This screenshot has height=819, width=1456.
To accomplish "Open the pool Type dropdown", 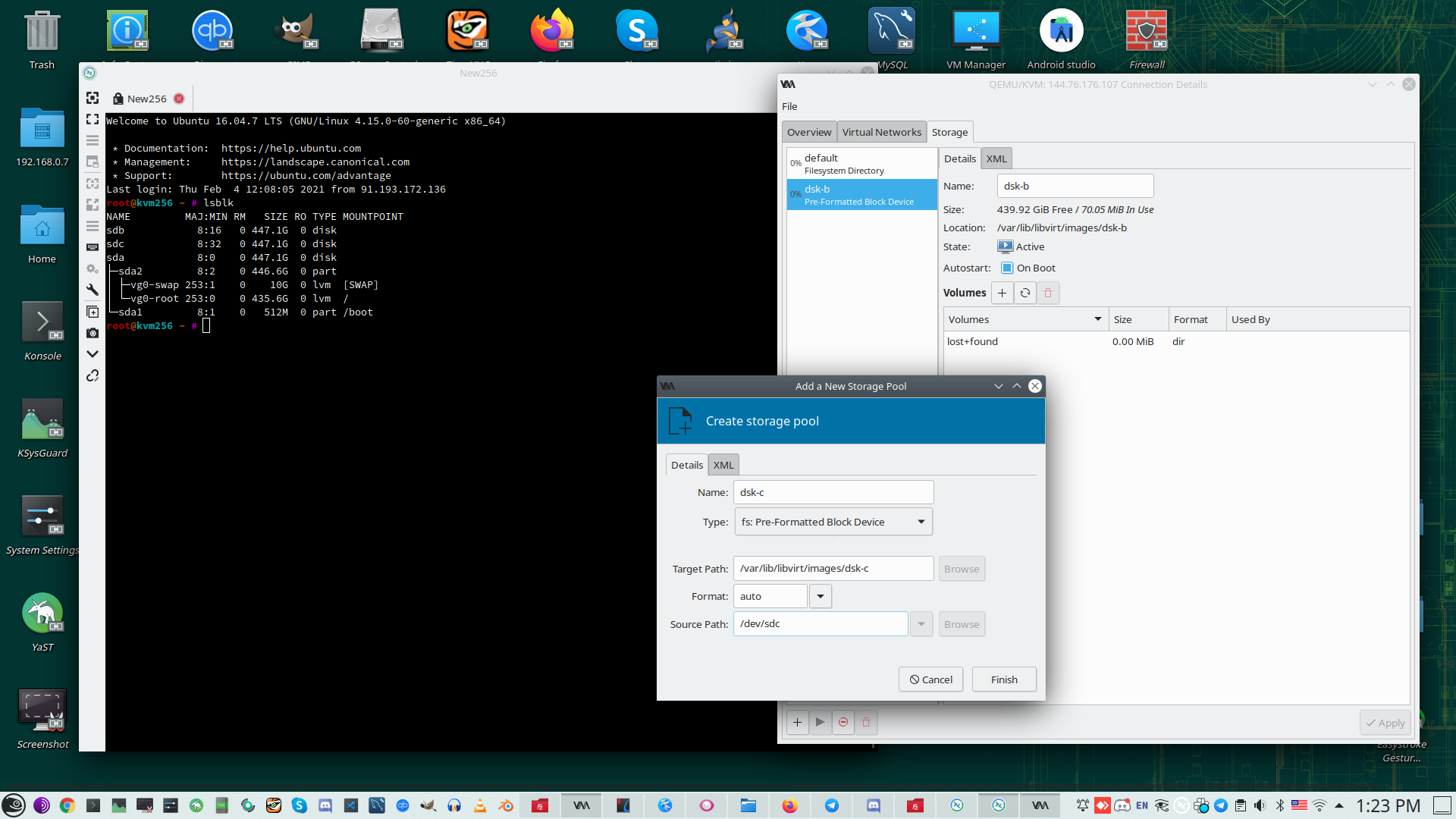I will [833, 522].
